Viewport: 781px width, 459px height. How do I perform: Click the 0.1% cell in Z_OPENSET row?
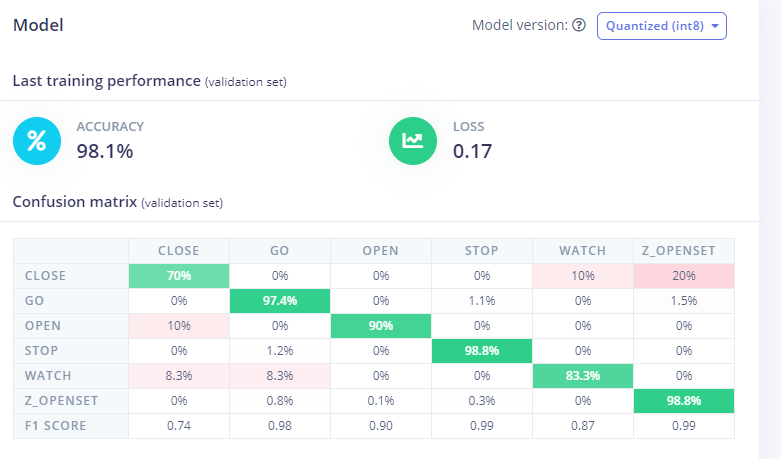[x=381, y=401]
